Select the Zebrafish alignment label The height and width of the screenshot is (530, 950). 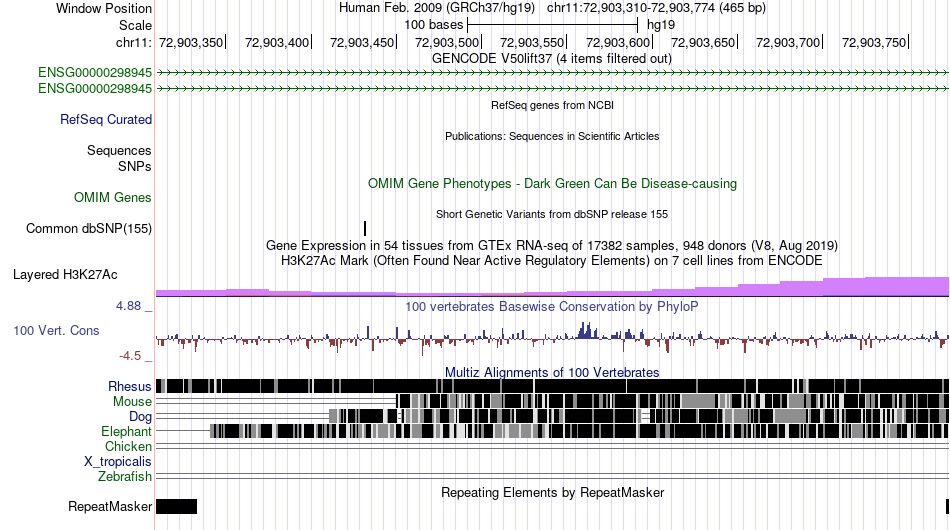[x=124, y=477]
